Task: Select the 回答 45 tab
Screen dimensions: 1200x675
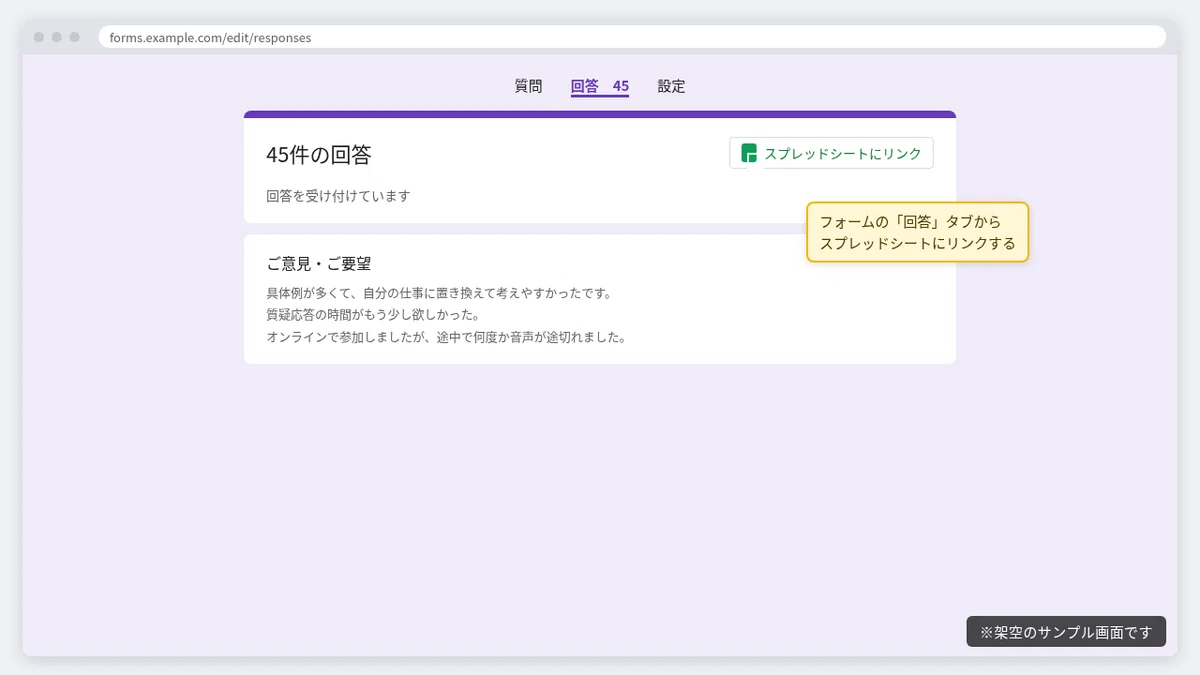Action: tap(600, 87)
